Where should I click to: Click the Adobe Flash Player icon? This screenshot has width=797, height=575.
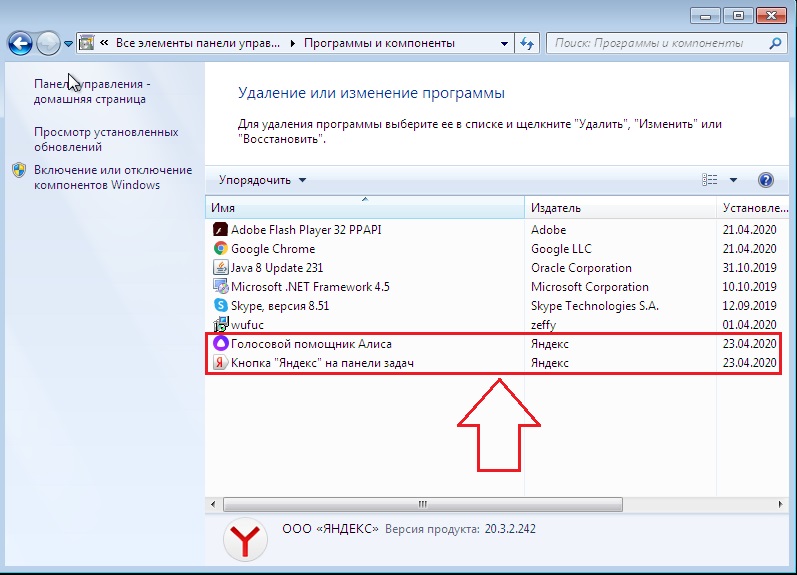[x=220, y=230]
